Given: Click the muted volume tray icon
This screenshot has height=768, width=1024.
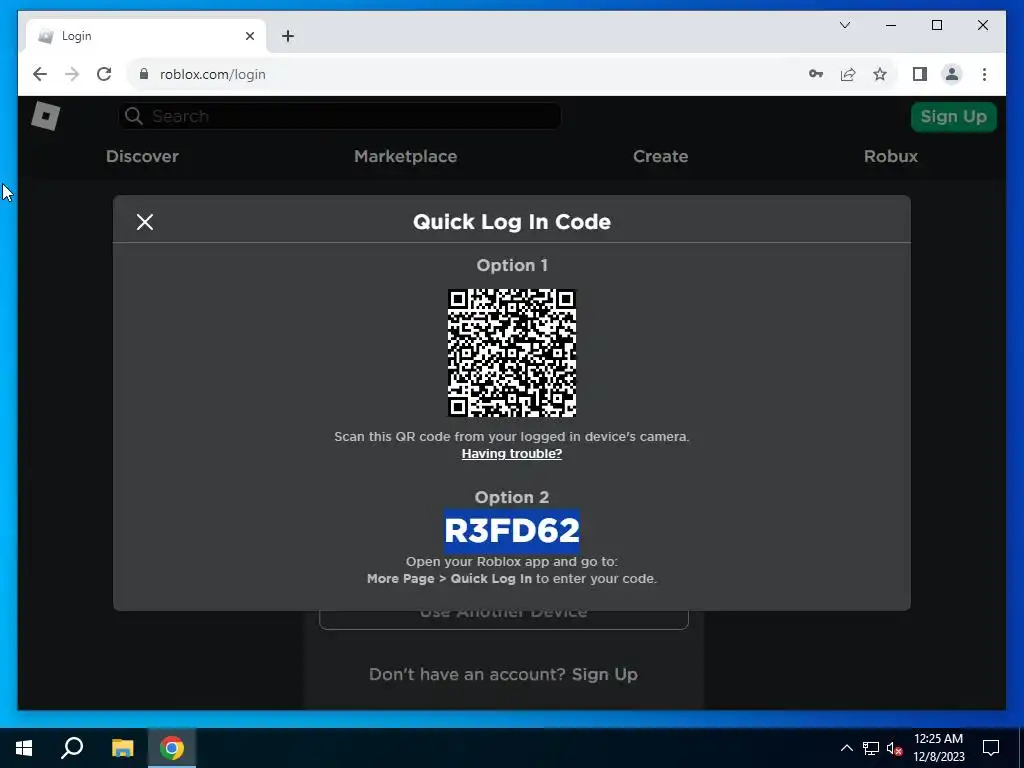Looking at the screenshot, I should (894, 748).
